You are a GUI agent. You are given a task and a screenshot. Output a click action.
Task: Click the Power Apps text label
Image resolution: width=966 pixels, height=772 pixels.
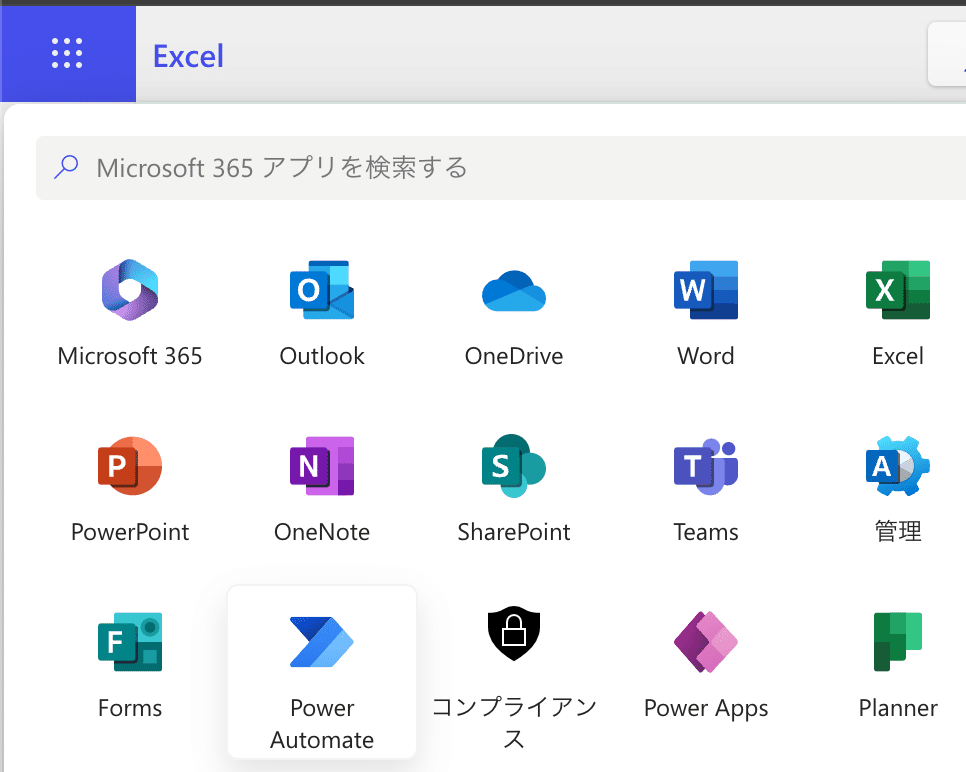pyautogui.click(x=706, y=709)
